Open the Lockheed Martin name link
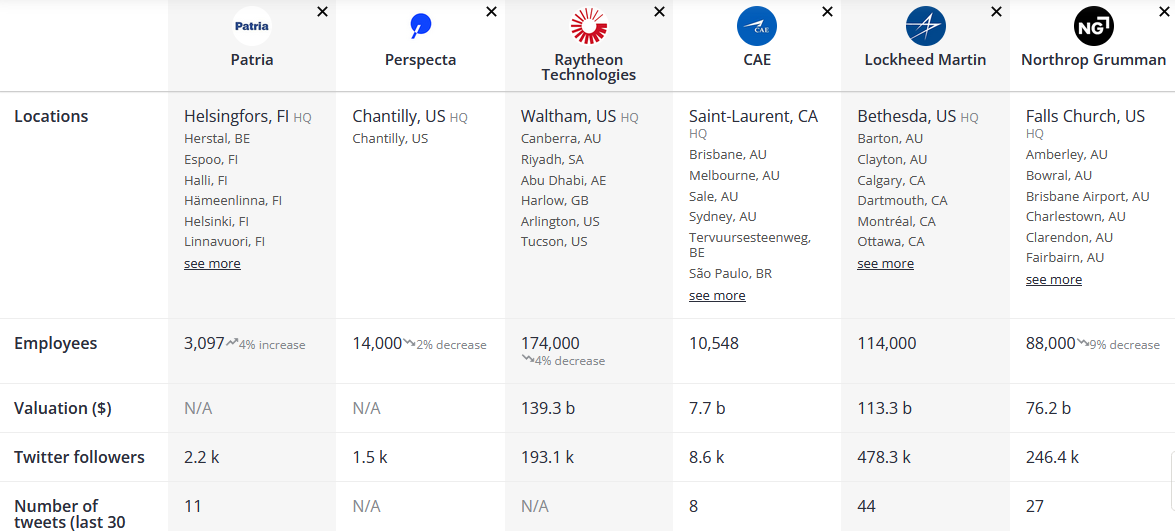 tap(925, 60)
